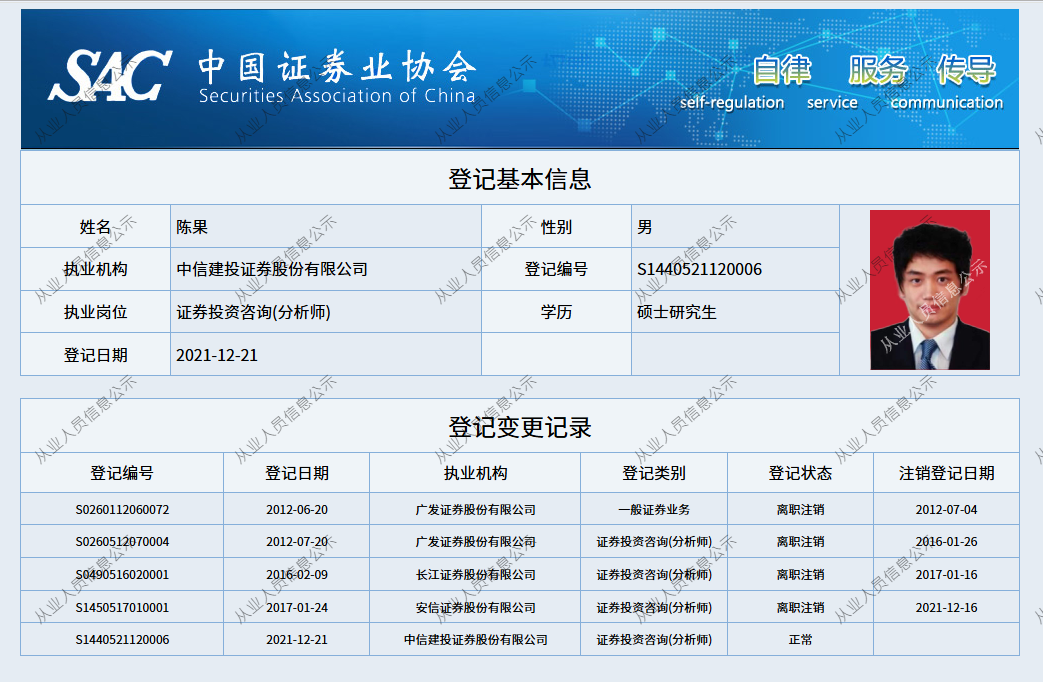Click registration number S1440521120006 in basic info

click(698, 269)
